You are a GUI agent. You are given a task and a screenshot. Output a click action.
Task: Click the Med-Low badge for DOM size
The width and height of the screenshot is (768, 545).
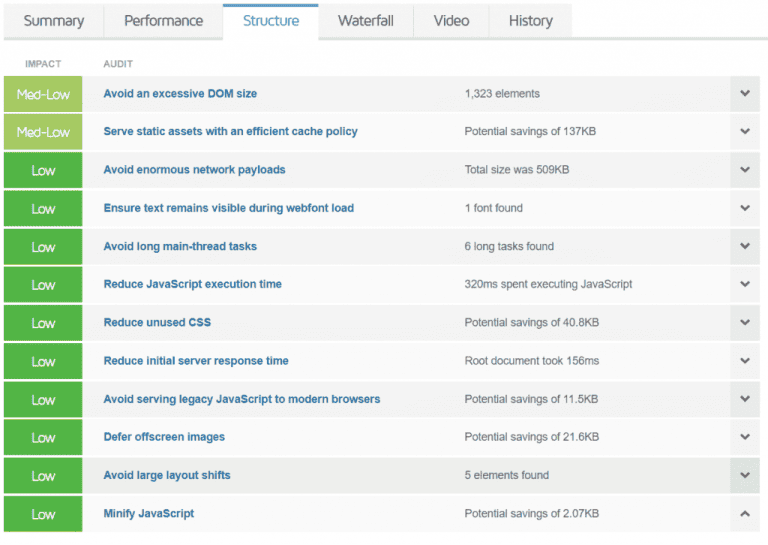(43, 94)
